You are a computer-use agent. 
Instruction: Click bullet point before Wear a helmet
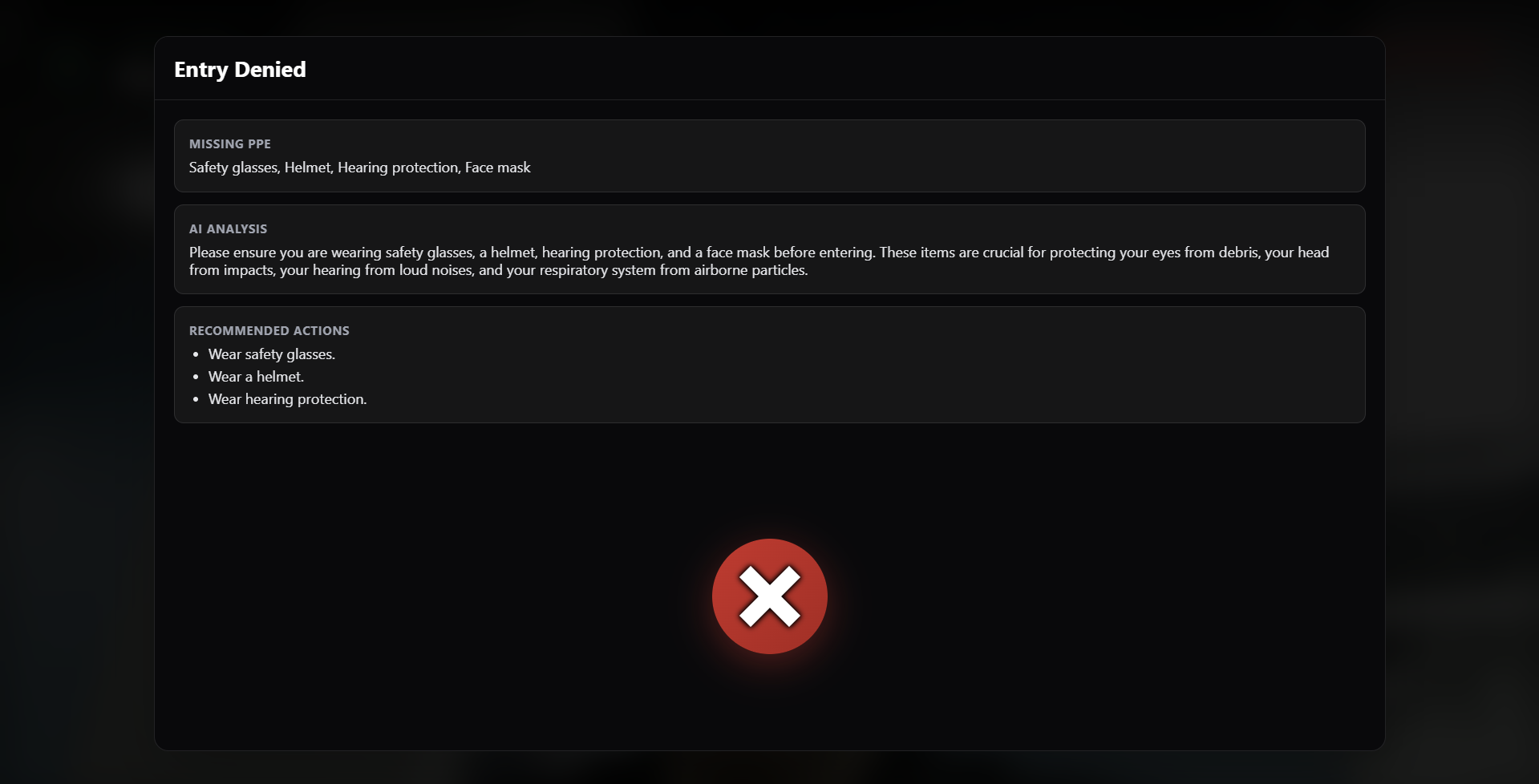click(196, 377)
